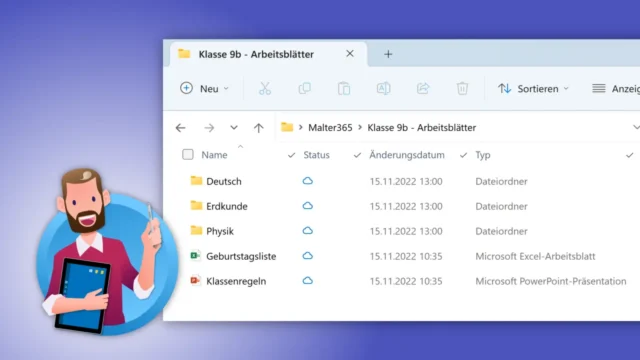640x360 pixels.
Task: Click the Dateiordner type of Deutsch
Action: pos(501,181)
